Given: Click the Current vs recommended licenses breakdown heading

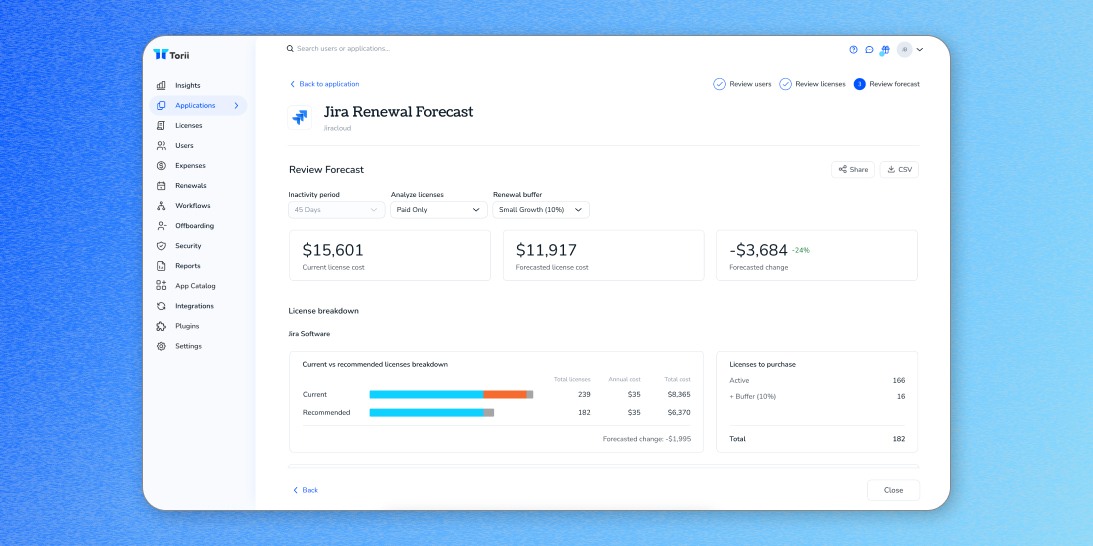Looking at the screenshot, I should [375, 365].
